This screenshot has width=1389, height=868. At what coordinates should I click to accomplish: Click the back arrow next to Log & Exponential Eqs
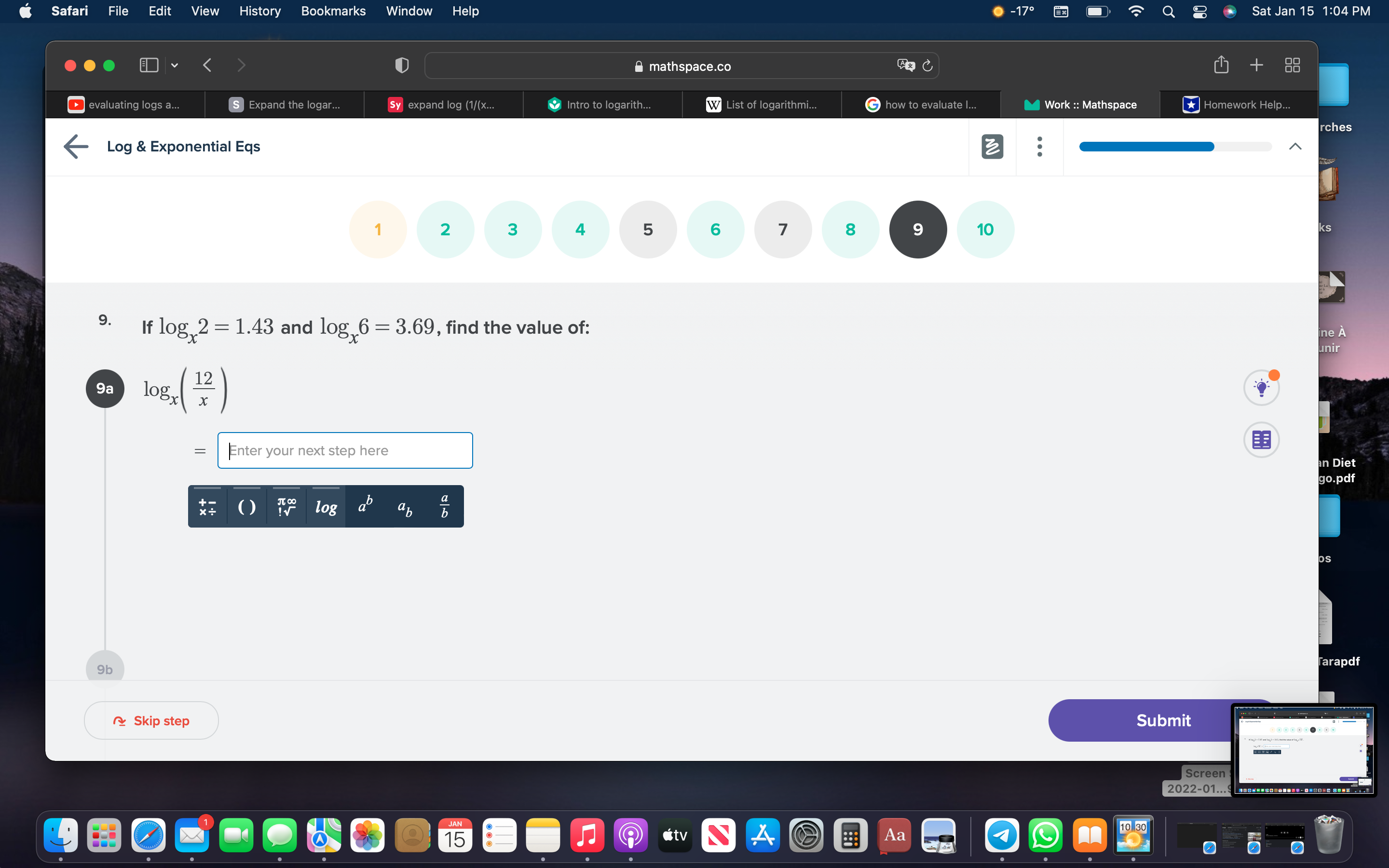tap(75, 147)
